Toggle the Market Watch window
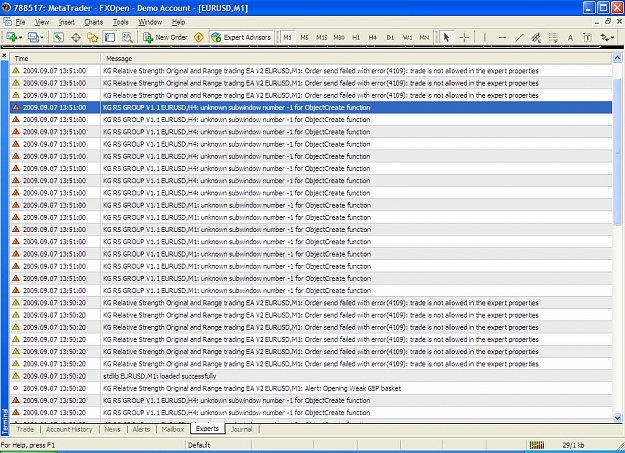Screen dimensions: 625x453 (59, 37)
